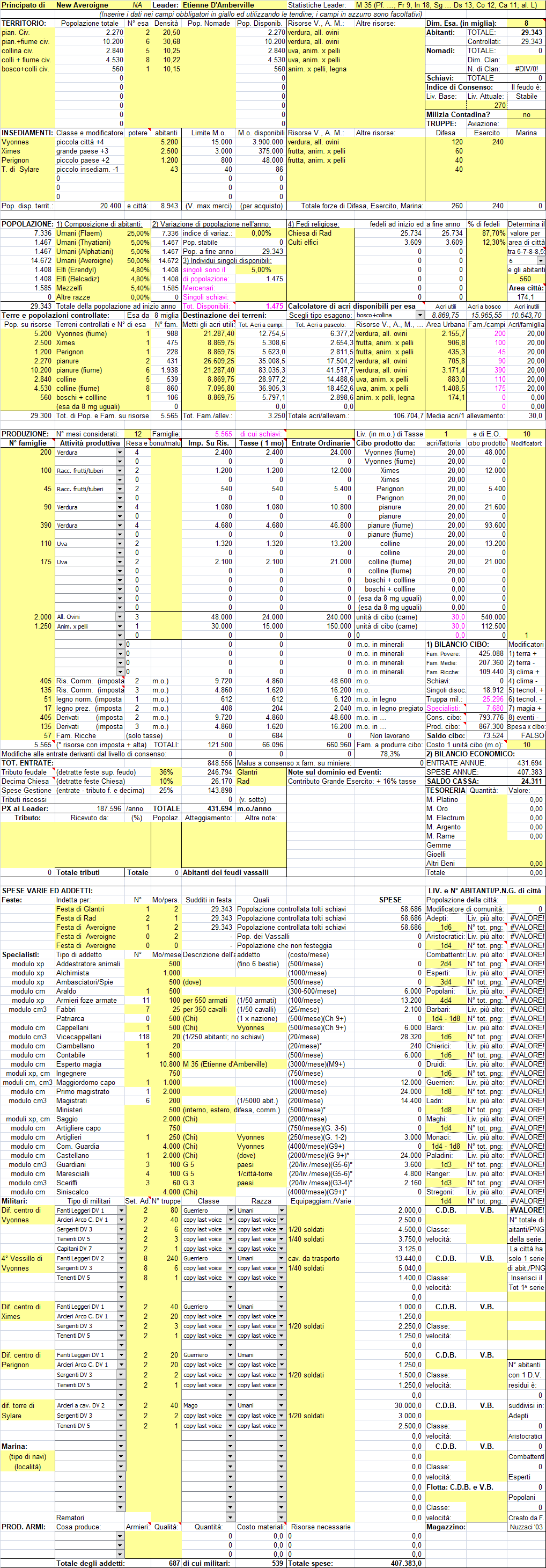Open the '6' area value dropdown
546x1568 pixels.
click(541, 260)
